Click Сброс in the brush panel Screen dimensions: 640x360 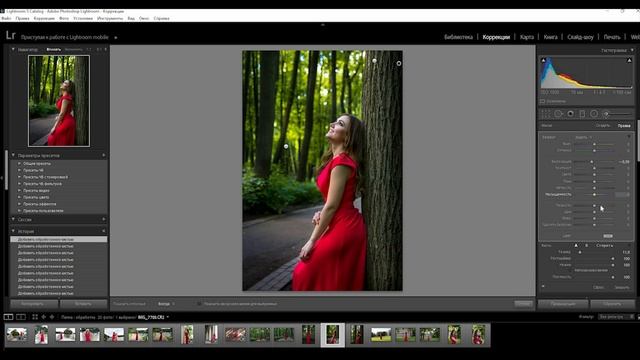click(x=599, y=287)
